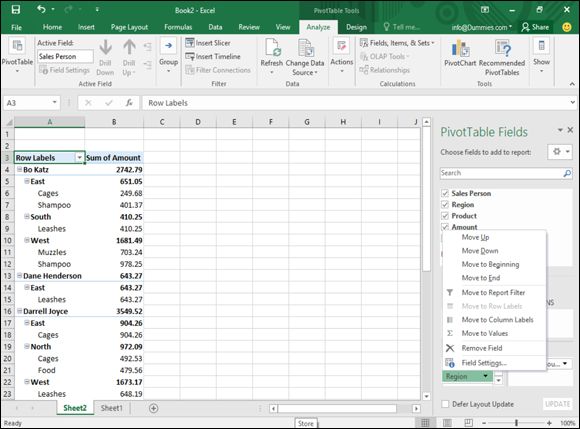The width and height of the screenshot is (580, 429).
Task: Uncheck the Sales Person field
Action: coord(445,193)
